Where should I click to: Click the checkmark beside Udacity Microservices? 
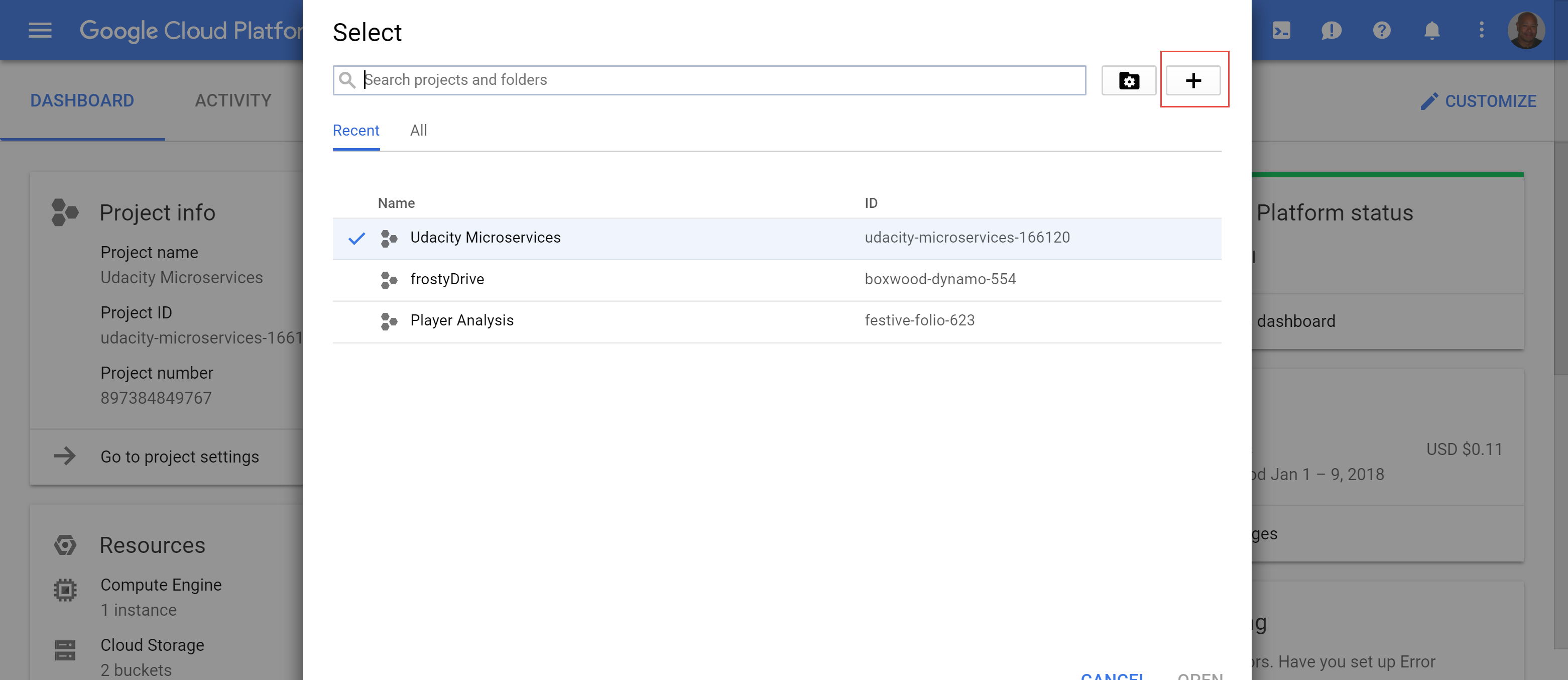[356, 238]
